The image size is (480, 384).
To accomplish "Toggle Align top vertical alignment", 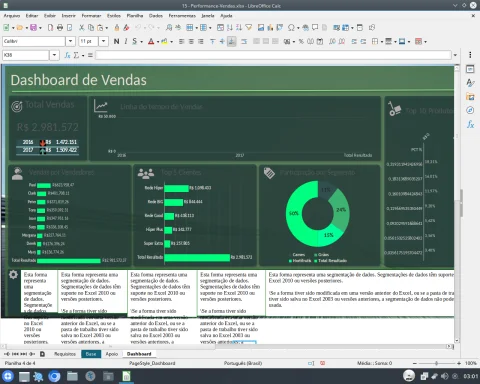I will (x=213, y=41).
